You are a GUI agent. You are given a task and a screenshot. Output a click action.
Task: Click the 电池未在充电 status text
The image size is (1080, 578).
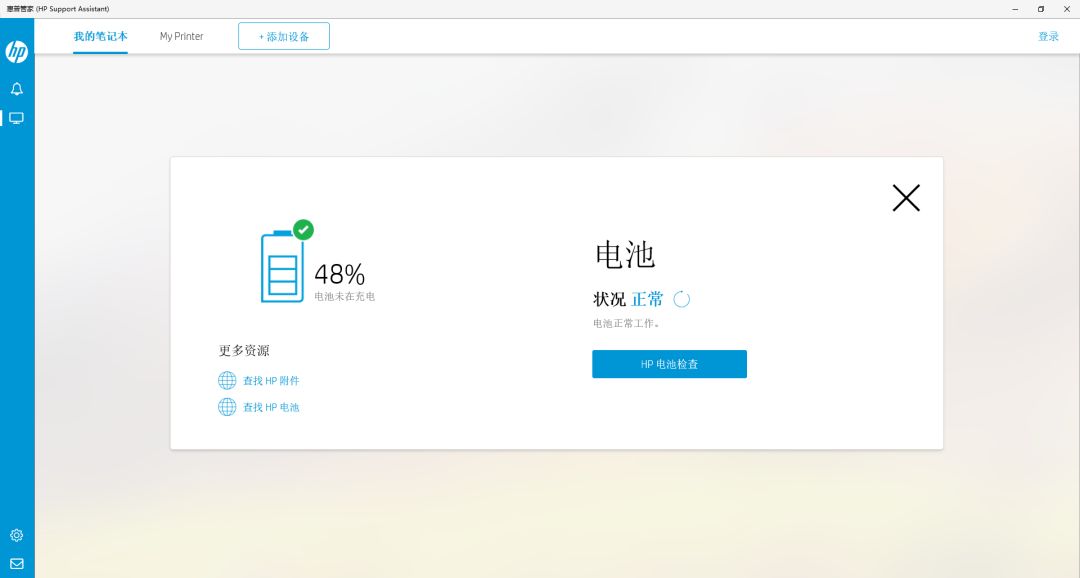[344, 296]
